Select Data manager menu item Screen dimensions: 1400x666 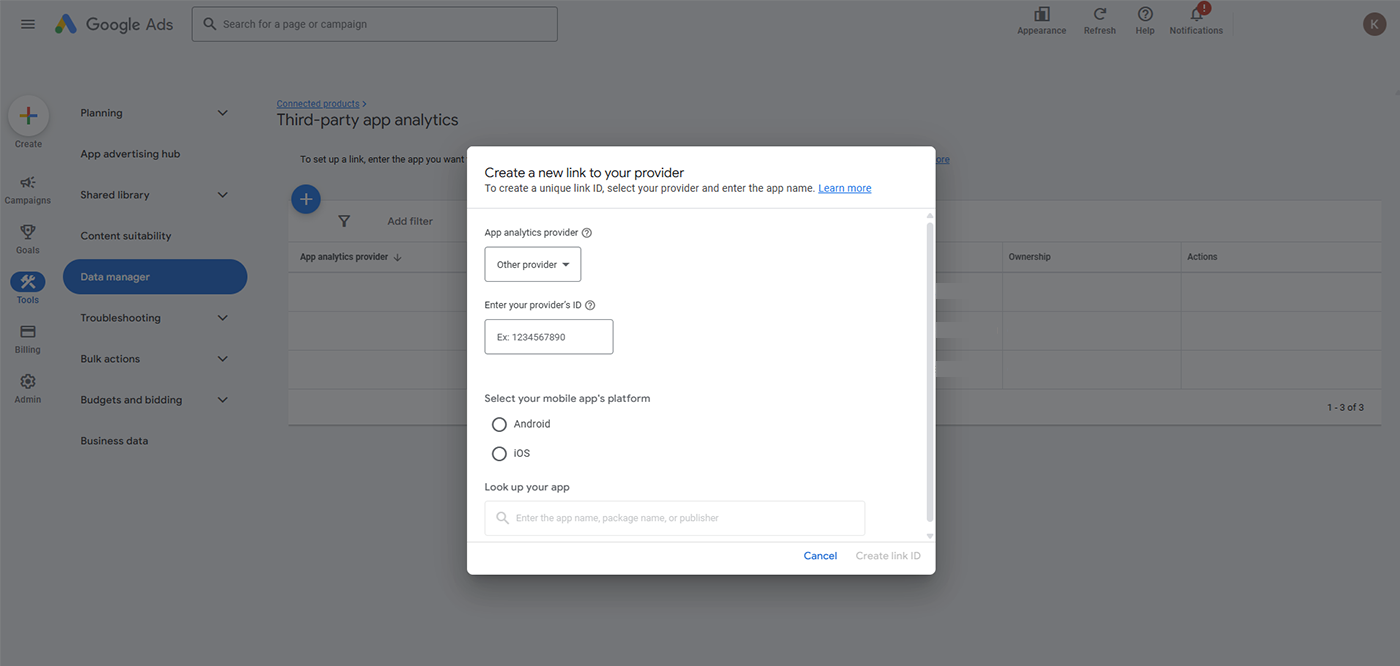pos(155,277)
